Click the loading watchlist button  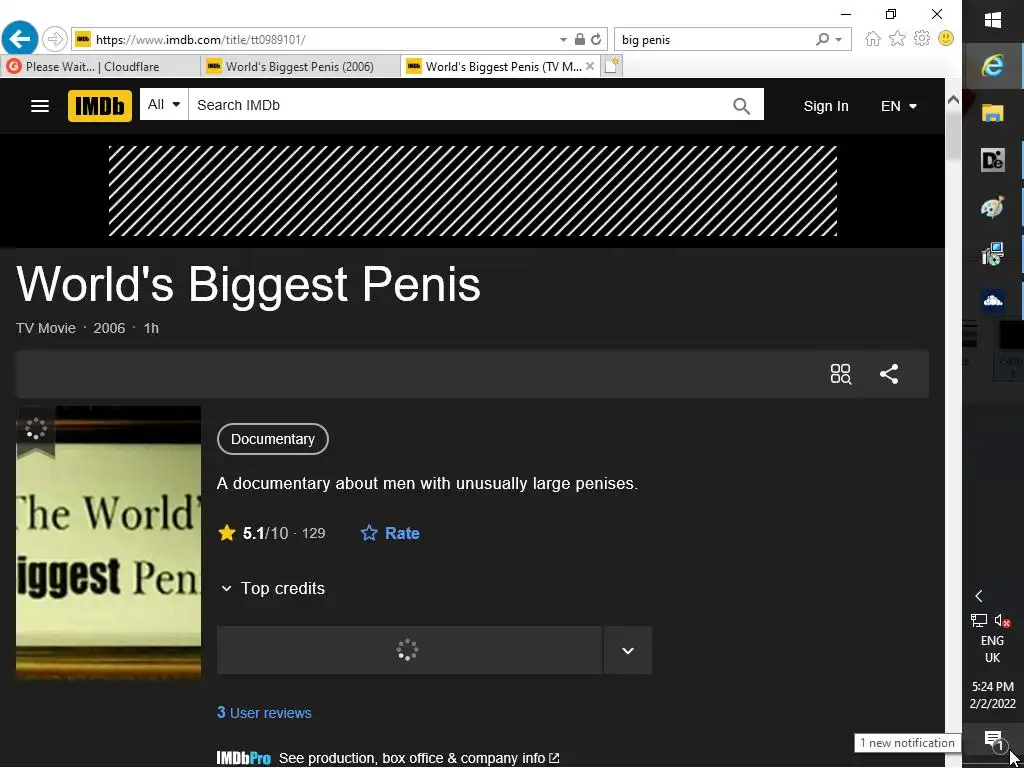(x=409, y=650)
